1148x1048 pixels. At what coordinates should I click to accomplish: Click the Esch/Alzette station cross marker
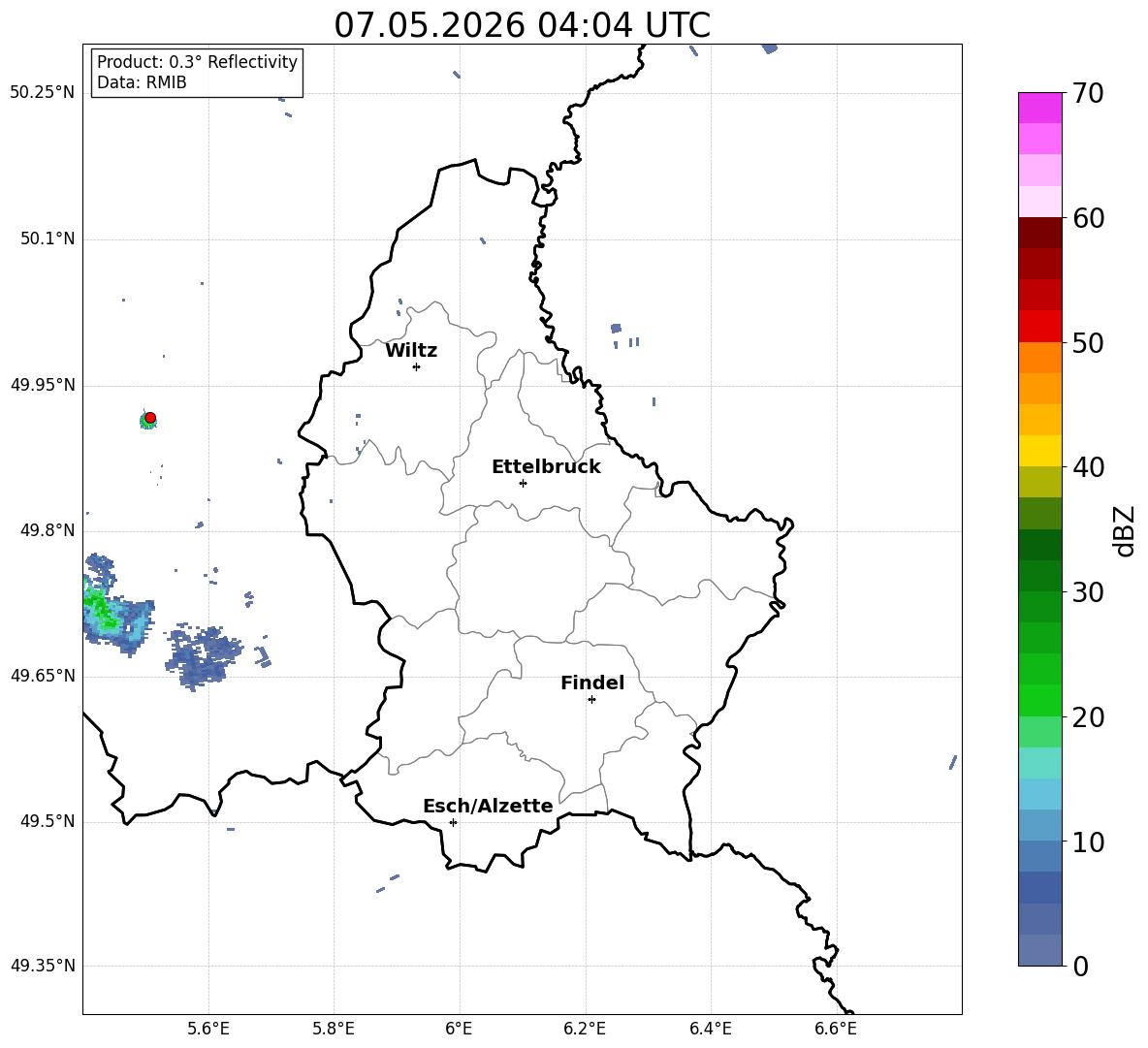(x=453, y=822)
